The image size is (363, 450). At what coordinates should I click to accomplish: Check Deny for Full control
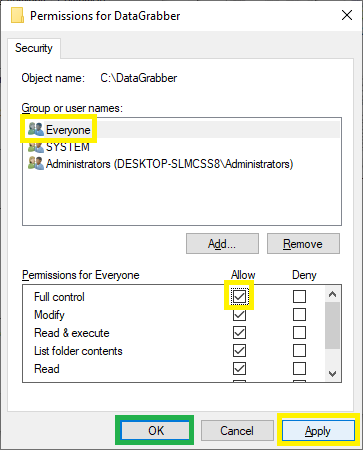tap(299, 296)
